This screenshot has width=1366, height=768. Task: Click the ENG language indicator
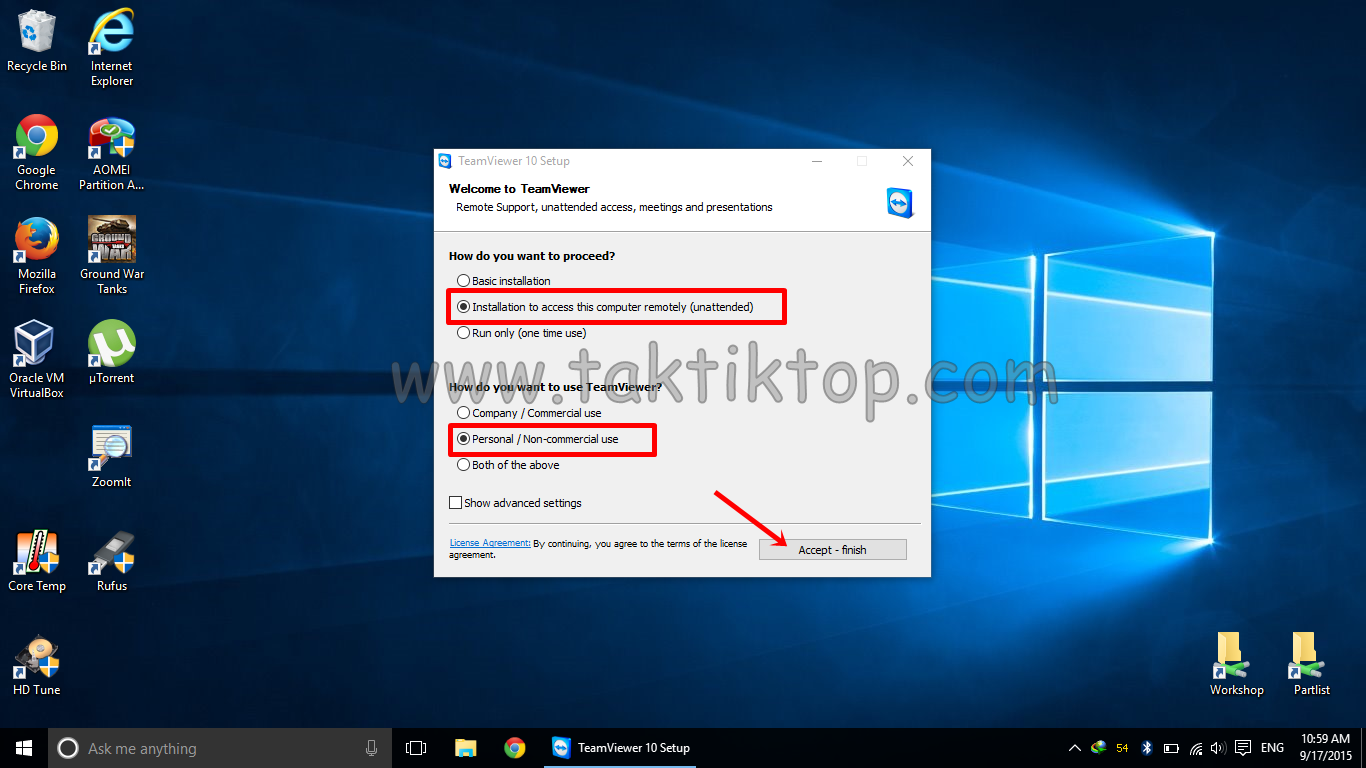(x=1272, y=747)
